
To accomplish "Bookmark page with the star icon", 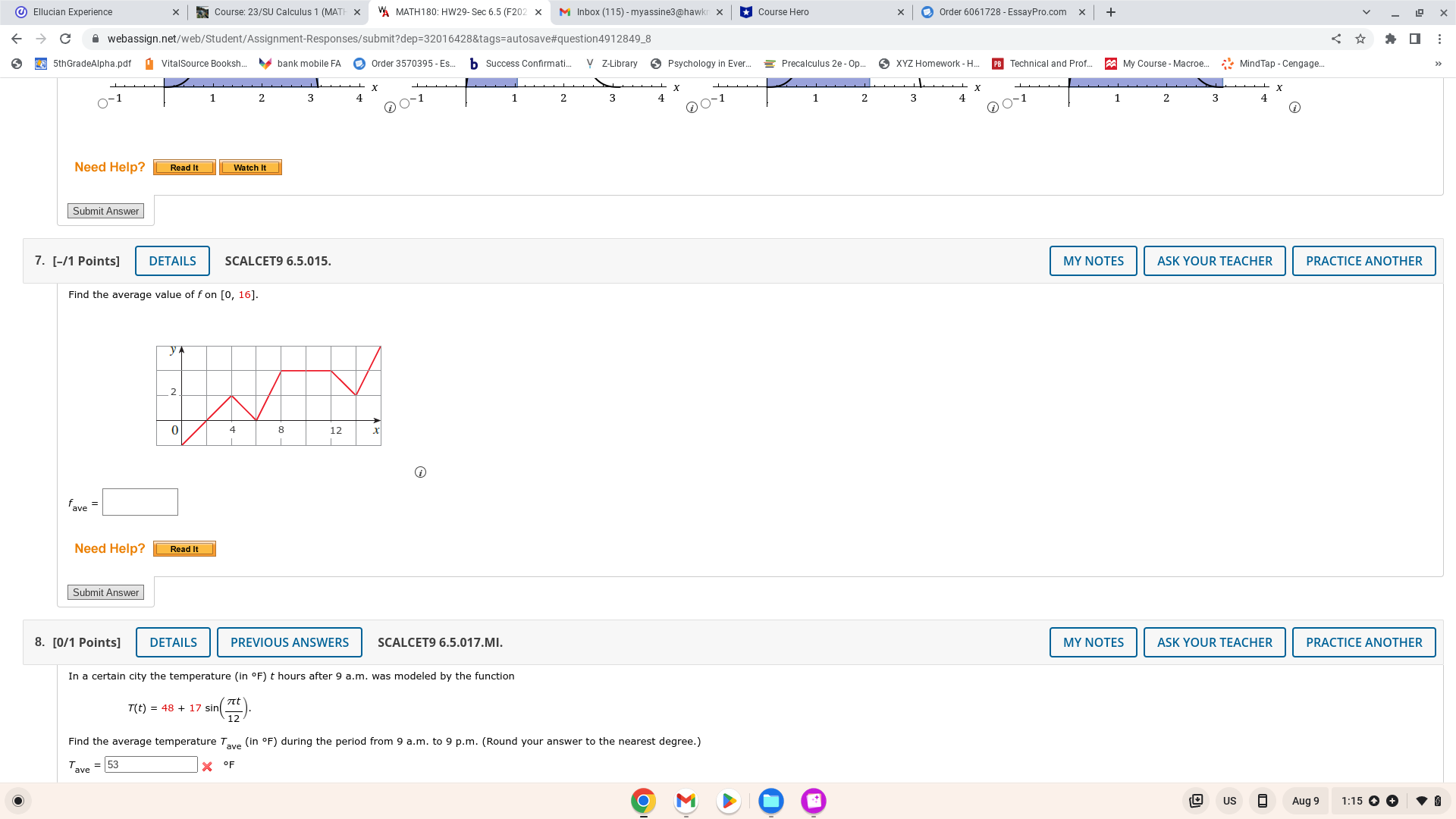I will point(1360,39).
